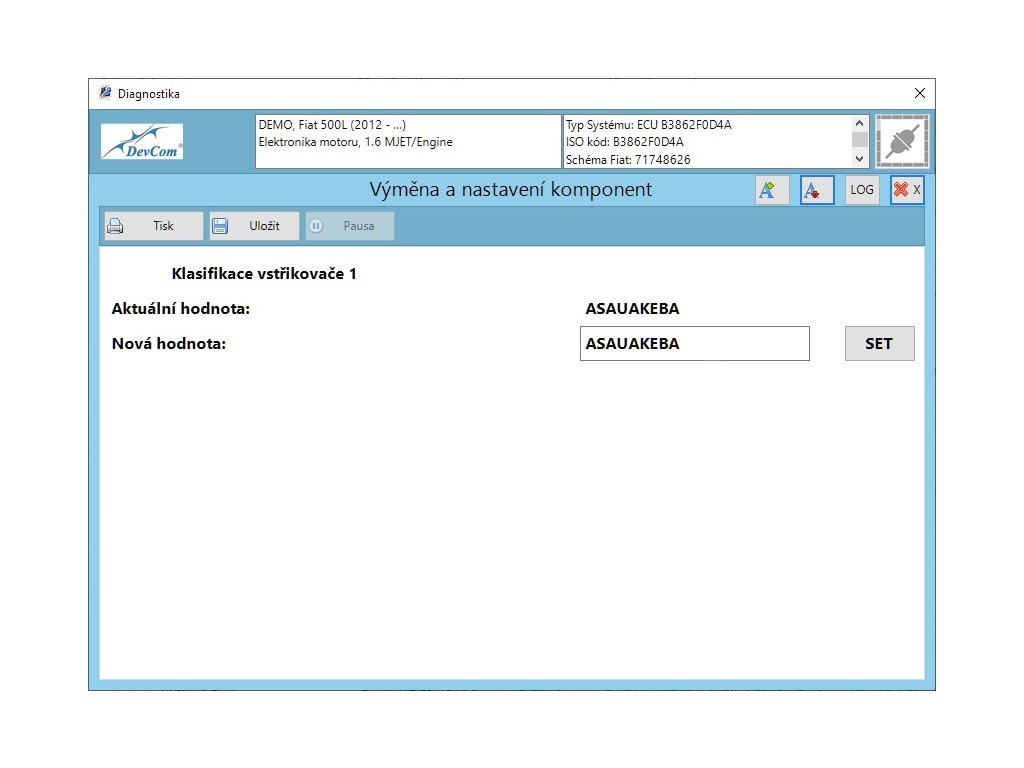This screenshot has height=768, width=1024.
Task: Click the 'Nová hodnota:' label
Action: click(x=169, y=344)
